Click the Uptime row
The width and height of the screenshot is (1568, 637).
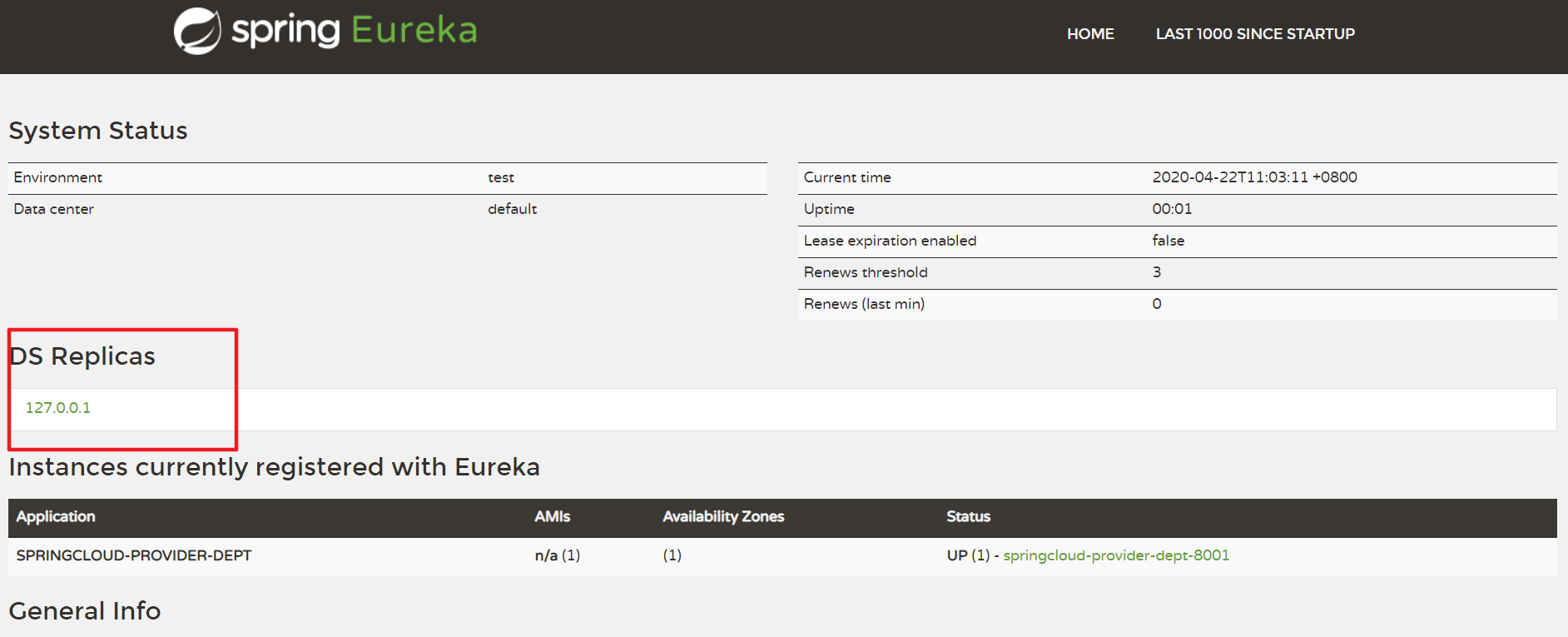[x=1177, y=210]
